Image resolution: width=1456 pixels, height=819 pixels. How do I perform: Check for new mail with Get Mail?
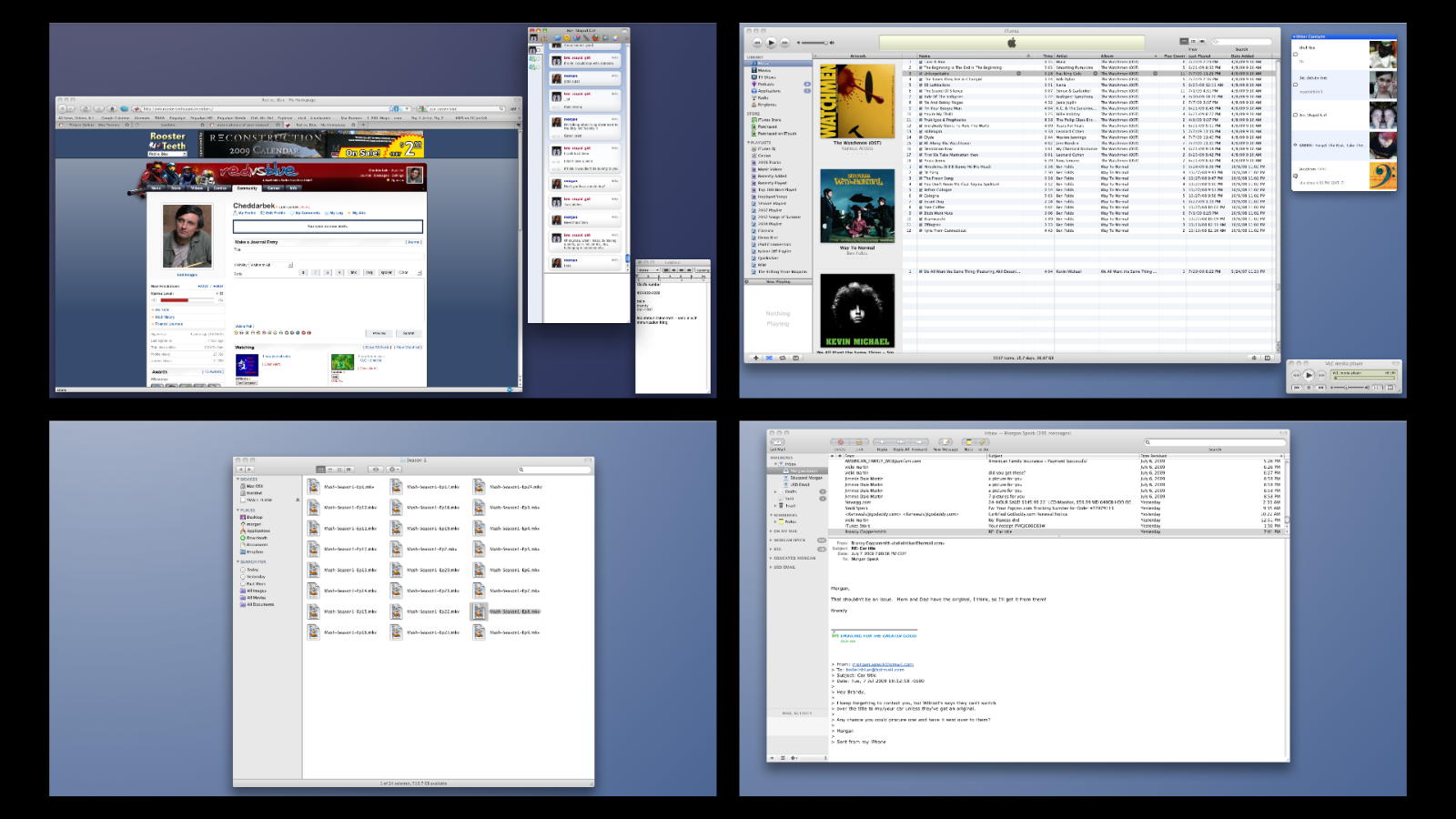point(777,442)
